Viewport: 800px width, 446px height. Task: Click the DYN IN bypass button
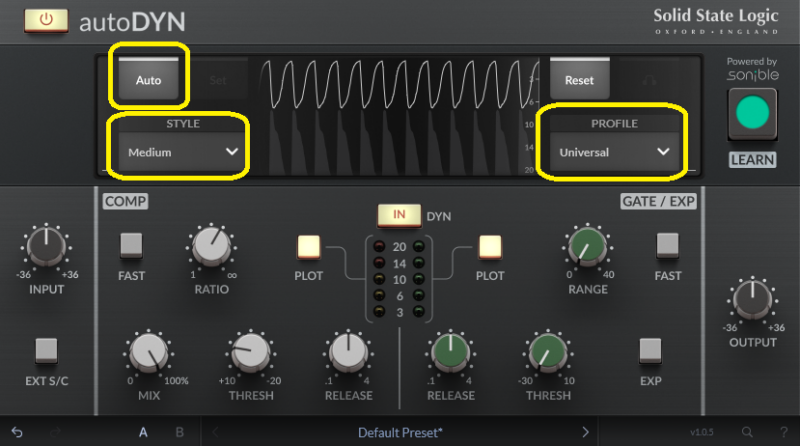399,215
